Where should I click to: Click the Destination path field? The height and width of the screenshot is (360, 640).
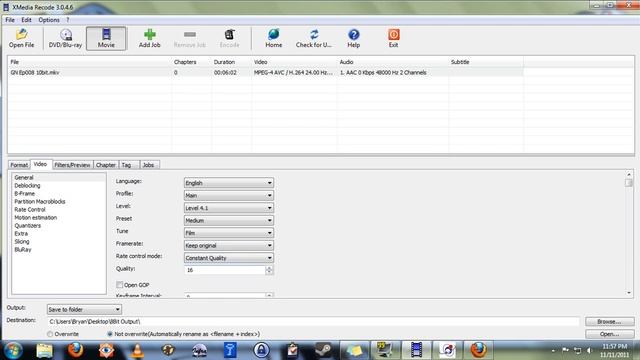click(313, 322)
